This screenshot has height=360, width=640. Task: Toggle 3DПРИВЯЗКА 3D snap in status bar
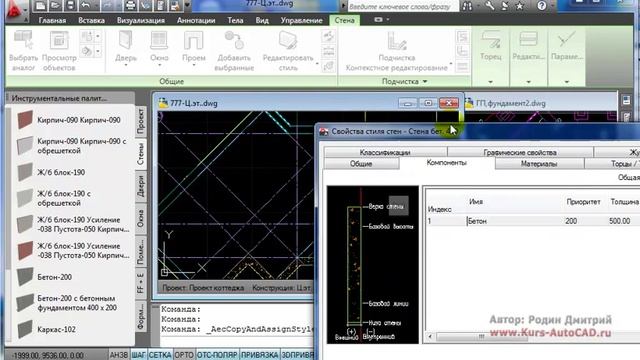coord(297,355)
